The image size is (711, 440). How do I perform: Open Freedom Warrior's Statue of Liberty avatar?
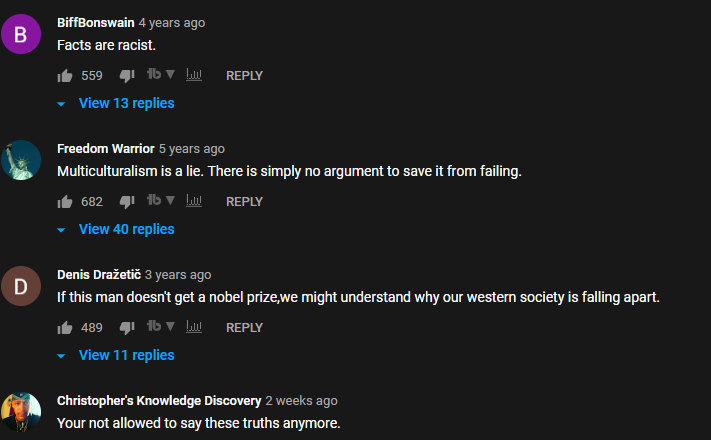pos(21,160)
